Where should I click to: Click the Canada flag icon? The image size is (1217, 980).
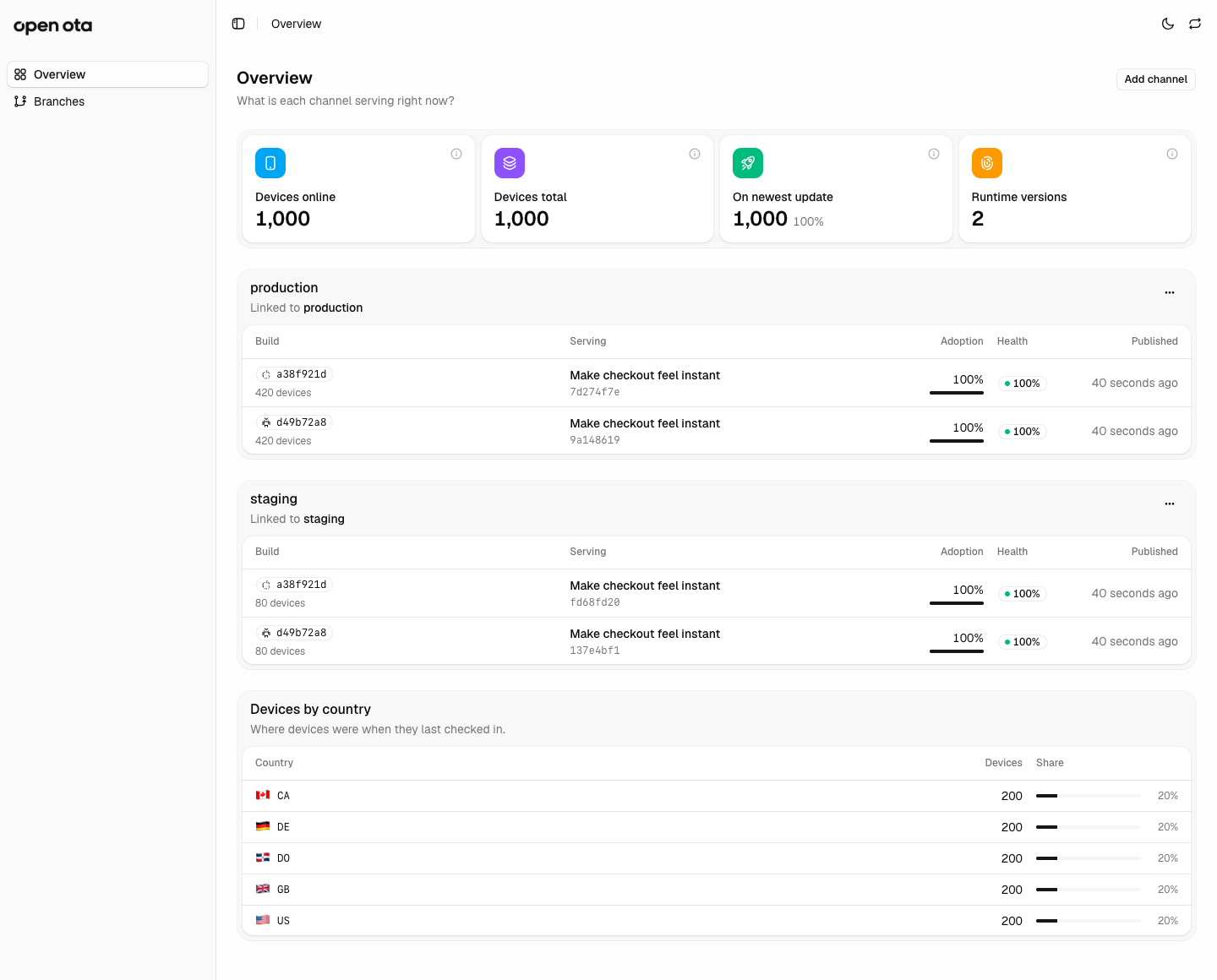[263, 795]
